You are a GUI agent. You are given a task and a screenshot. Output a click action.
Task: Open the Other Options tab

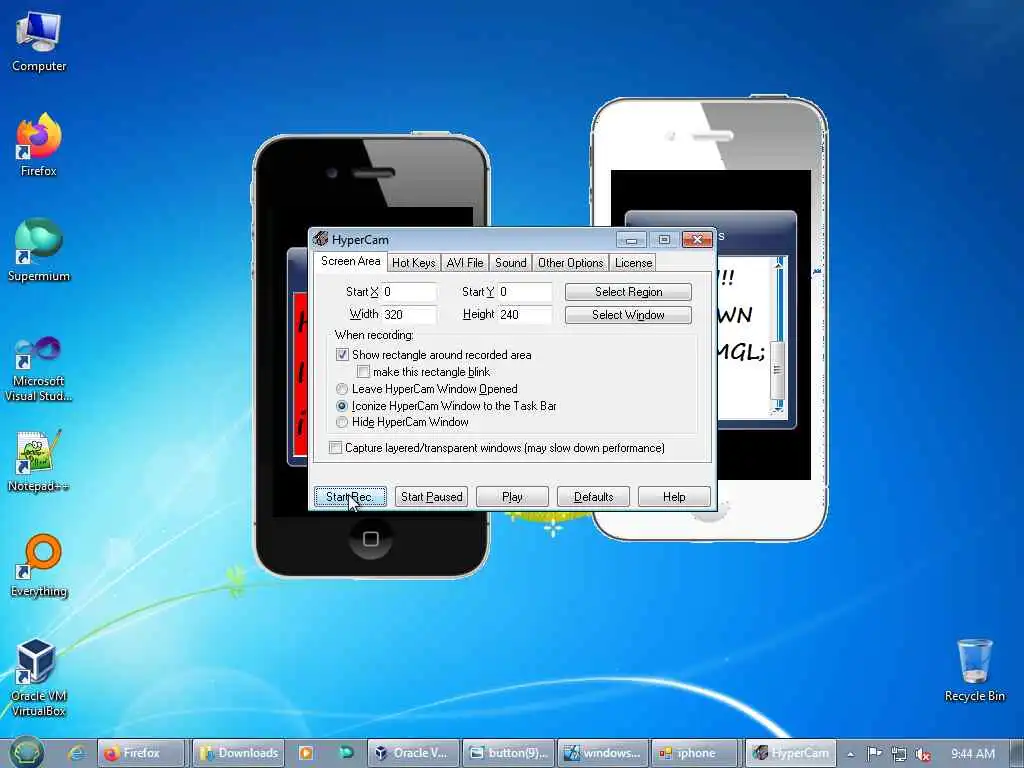click(570, 263)
